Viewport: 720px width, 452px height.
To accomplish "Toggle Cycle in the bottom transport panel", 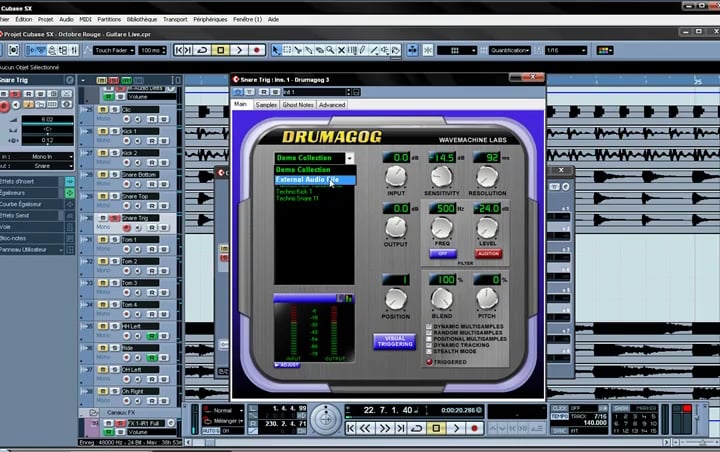I will (417, 429).
